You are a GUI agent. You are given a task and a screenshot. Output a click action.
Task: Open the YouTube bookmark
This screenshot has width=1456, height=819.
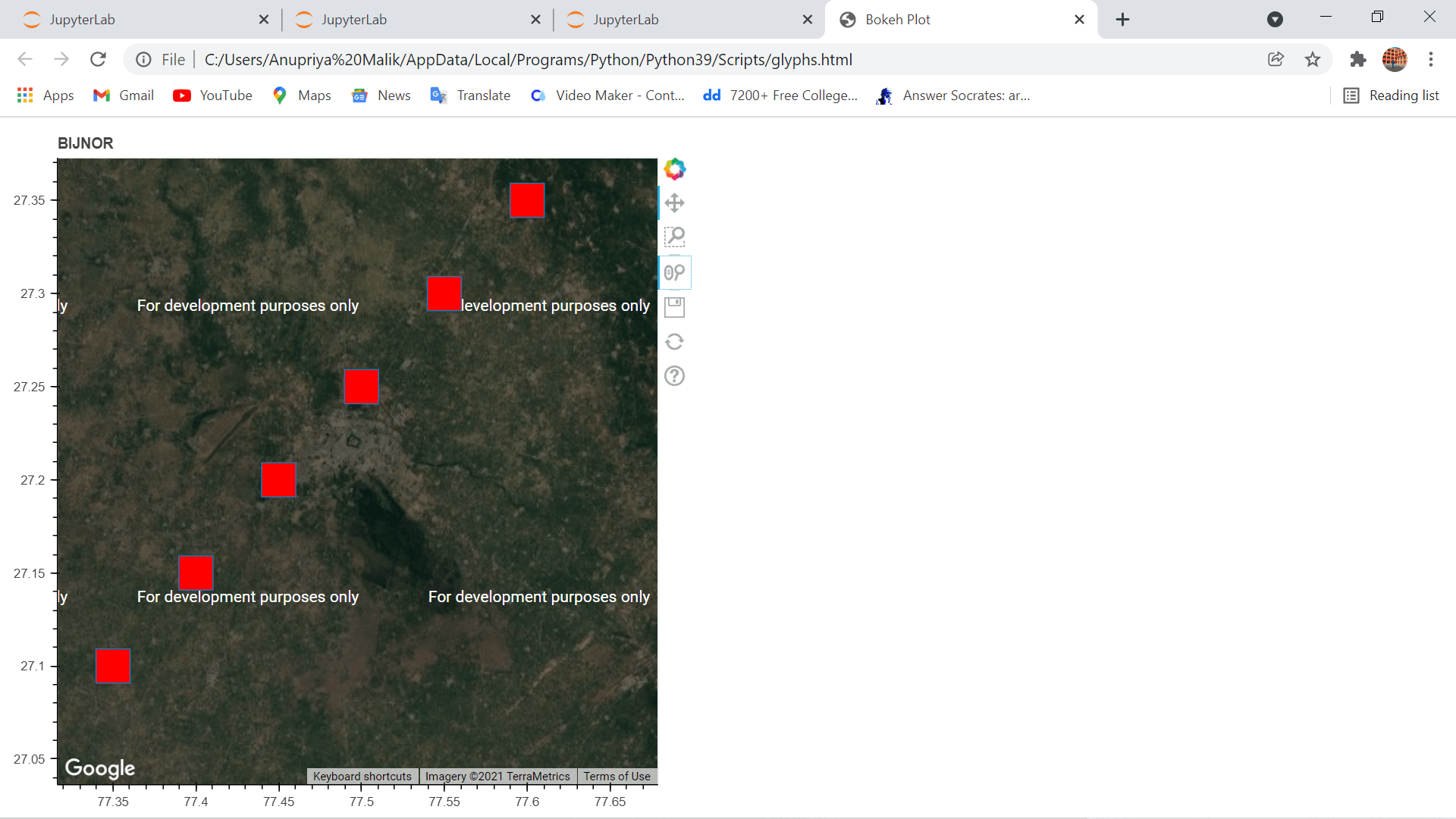(213, 96)
